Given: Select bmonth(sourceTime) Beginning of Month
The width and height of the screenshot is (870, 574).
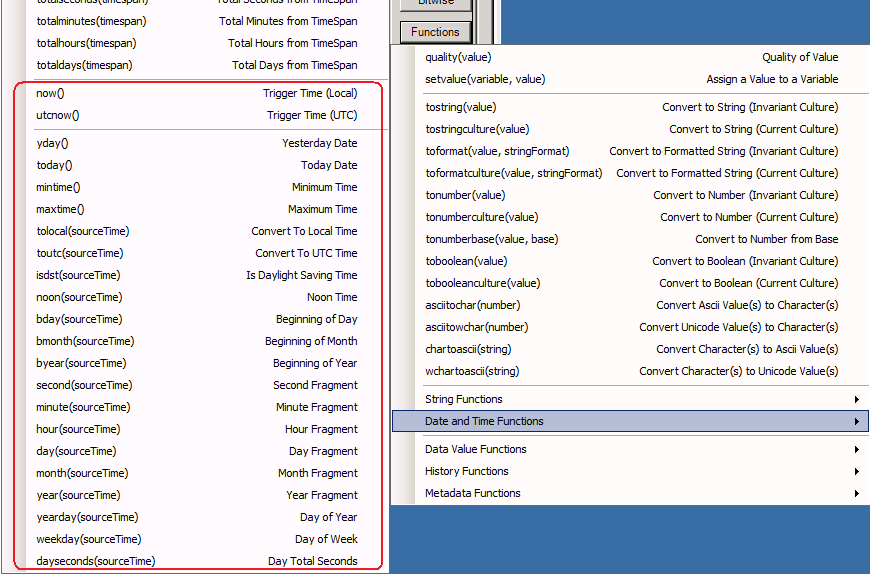Looking at the screenshot, I should 196,341.
